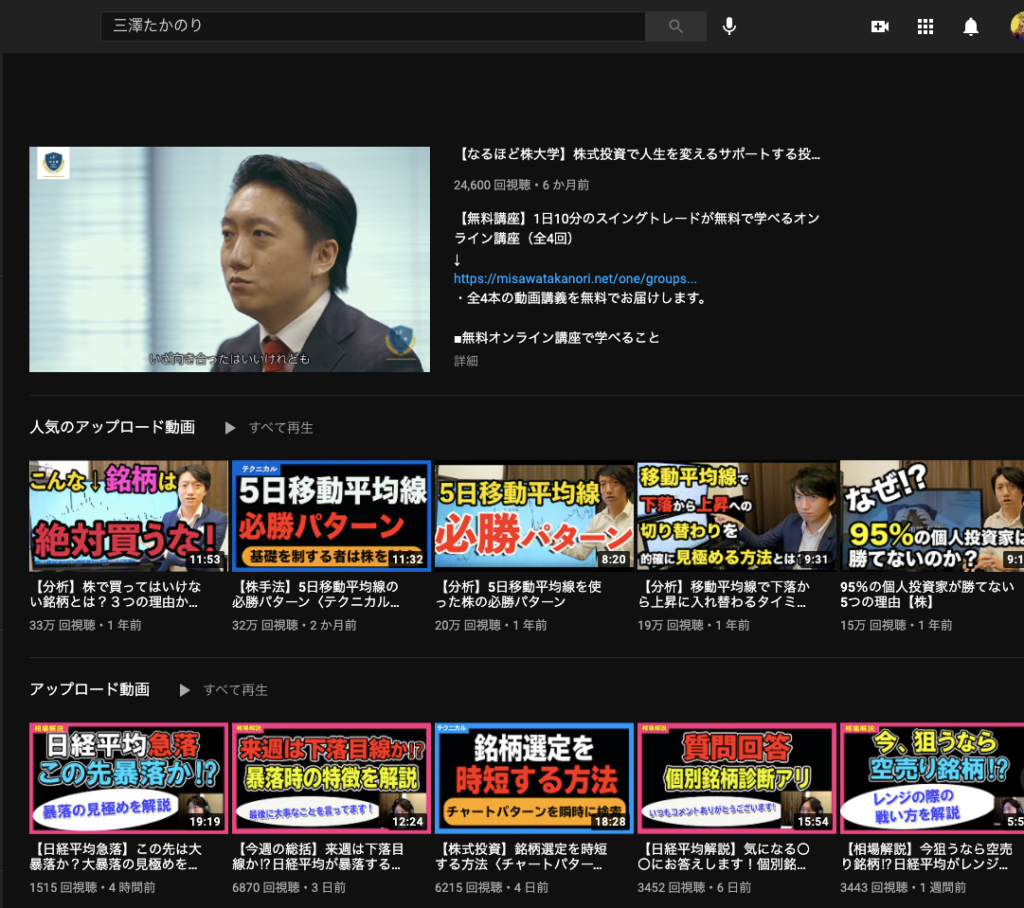Open the 銘柄選定を時短する方法 thumbnail
The width and height of the screenshot is (1024, 908).
534,778
